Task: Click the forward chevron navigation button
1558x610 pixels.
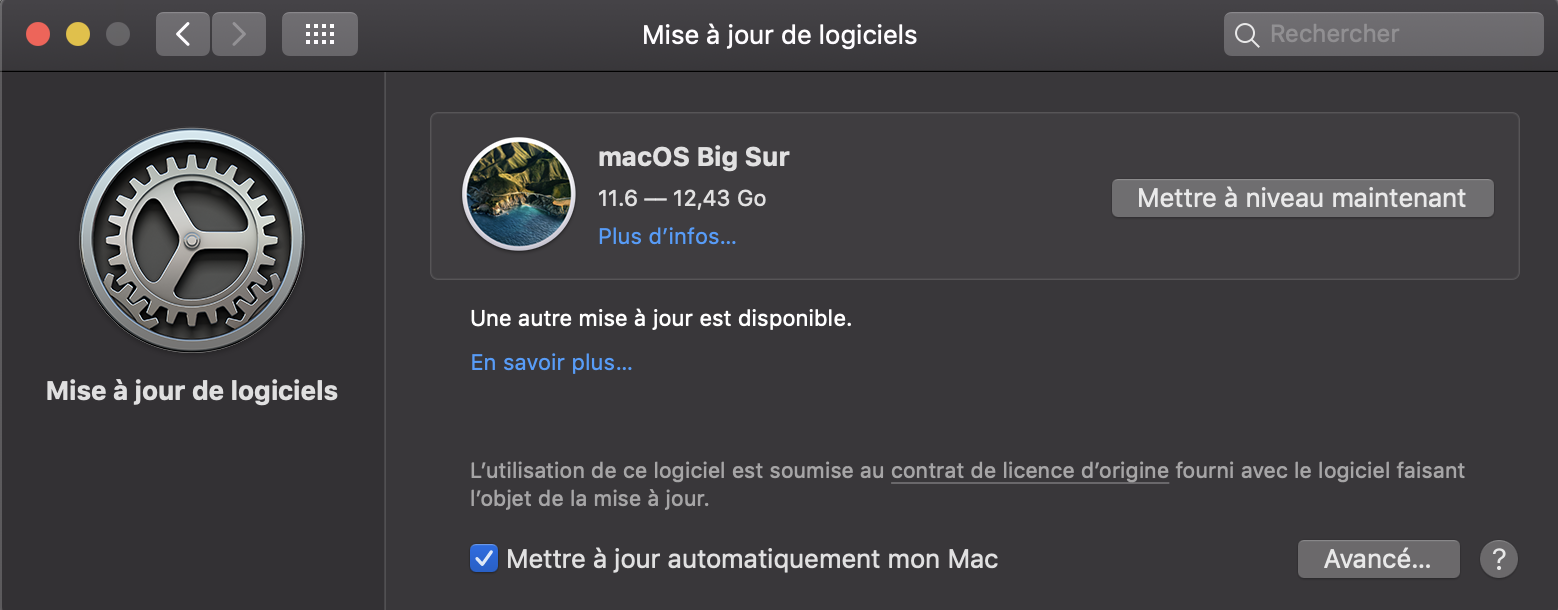Action: (x=238, y=35)
